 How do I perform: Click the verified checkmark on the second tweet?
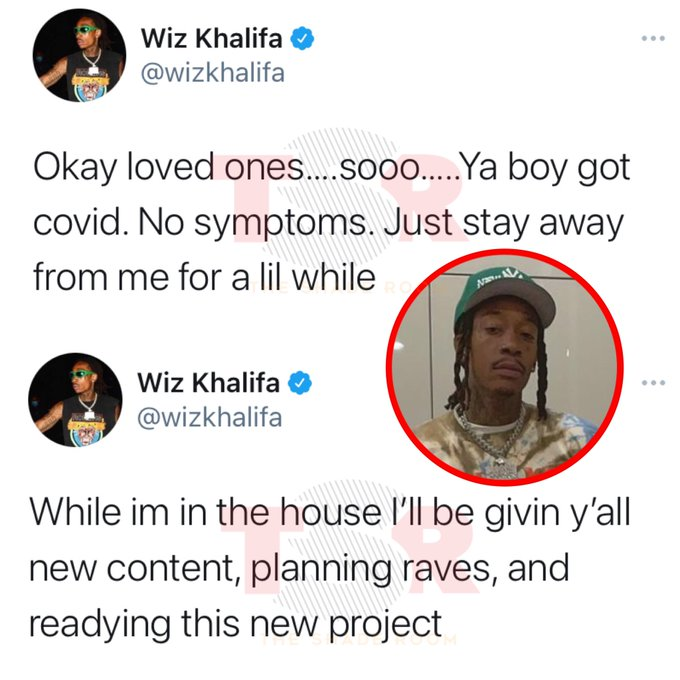299,383
